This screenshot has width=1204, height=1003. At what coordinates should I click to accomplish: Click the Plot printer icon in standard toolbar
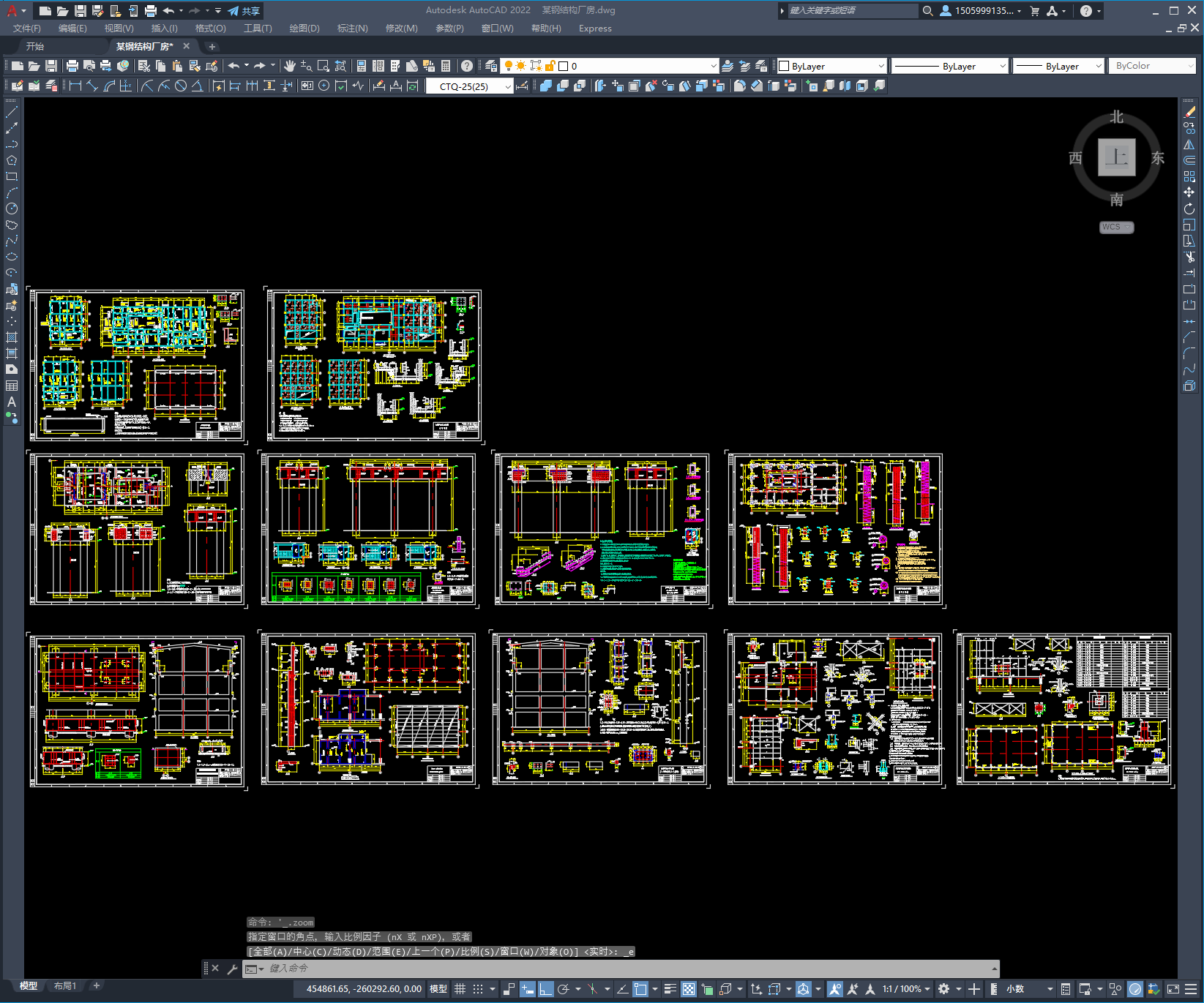(x=72, y=66)
